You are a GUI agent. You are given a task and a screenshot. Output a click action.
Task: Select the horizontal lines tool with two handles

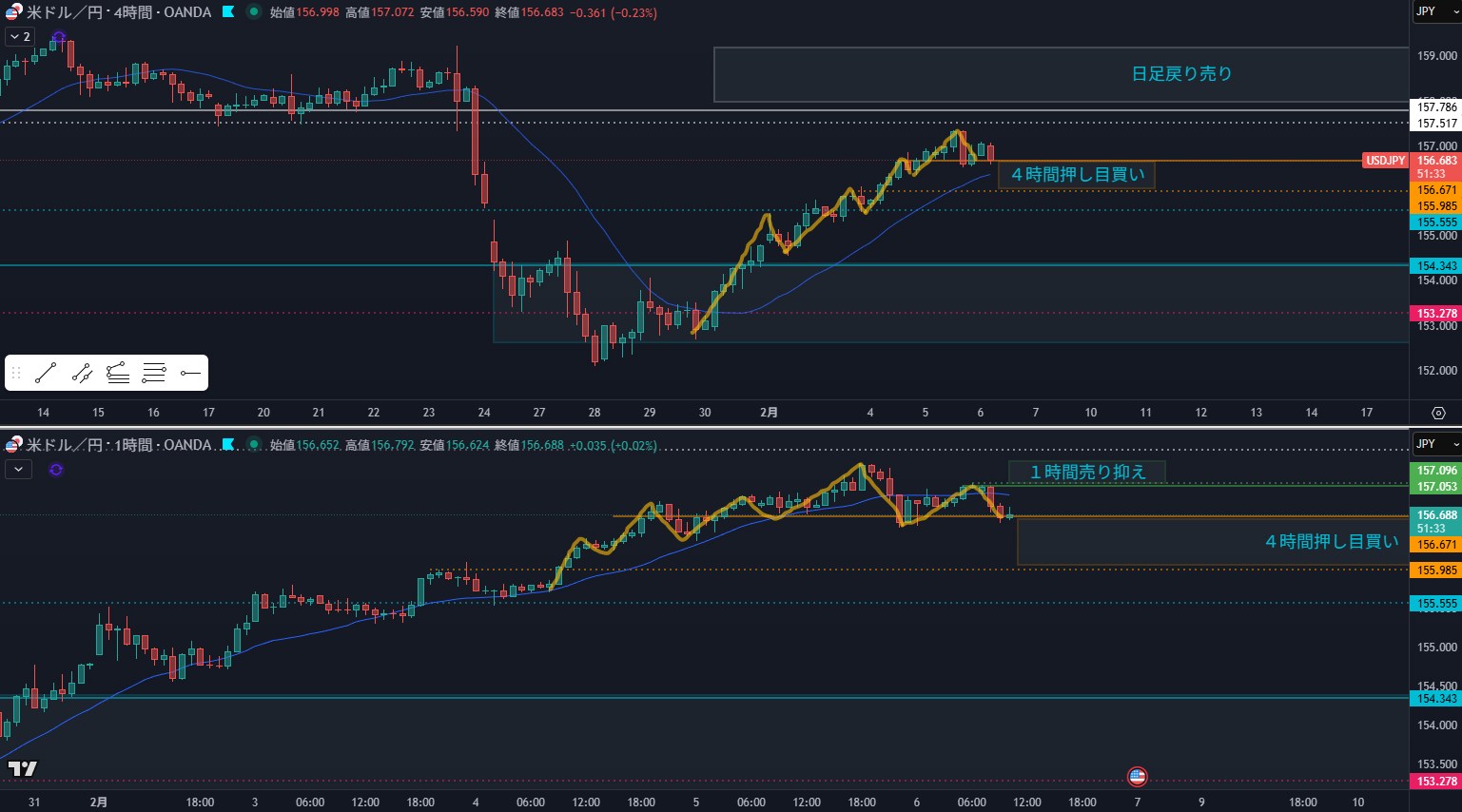pyautogui.click(x=154, y=374)
